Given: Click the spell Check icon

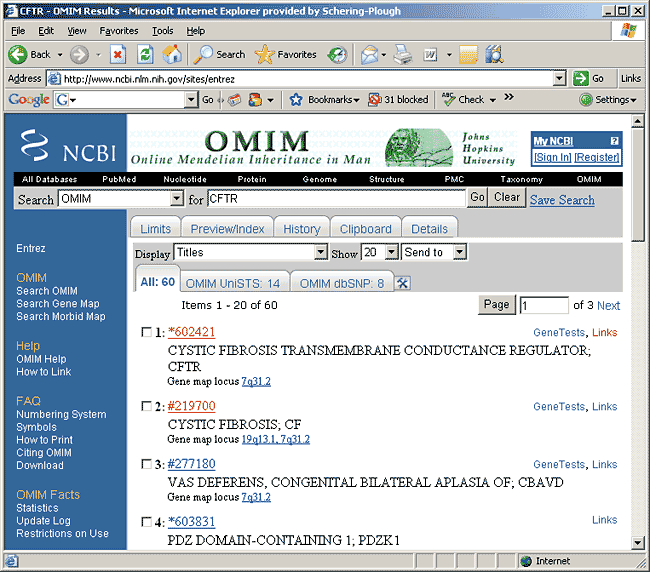Looking at the screenshot, I should pos(448,99).
